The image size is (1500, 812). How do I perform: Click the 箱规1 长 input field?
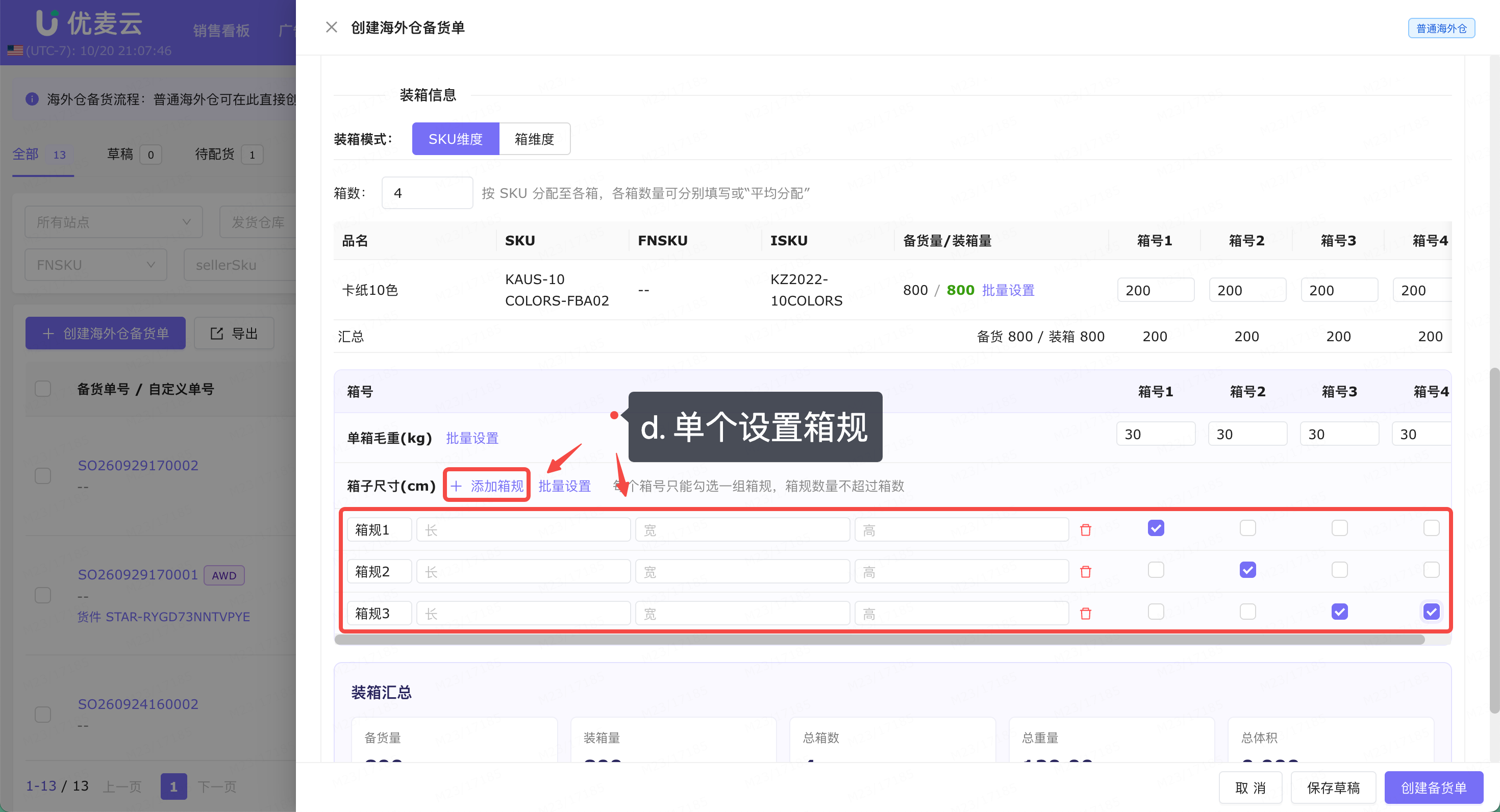[x=523, y=530]
